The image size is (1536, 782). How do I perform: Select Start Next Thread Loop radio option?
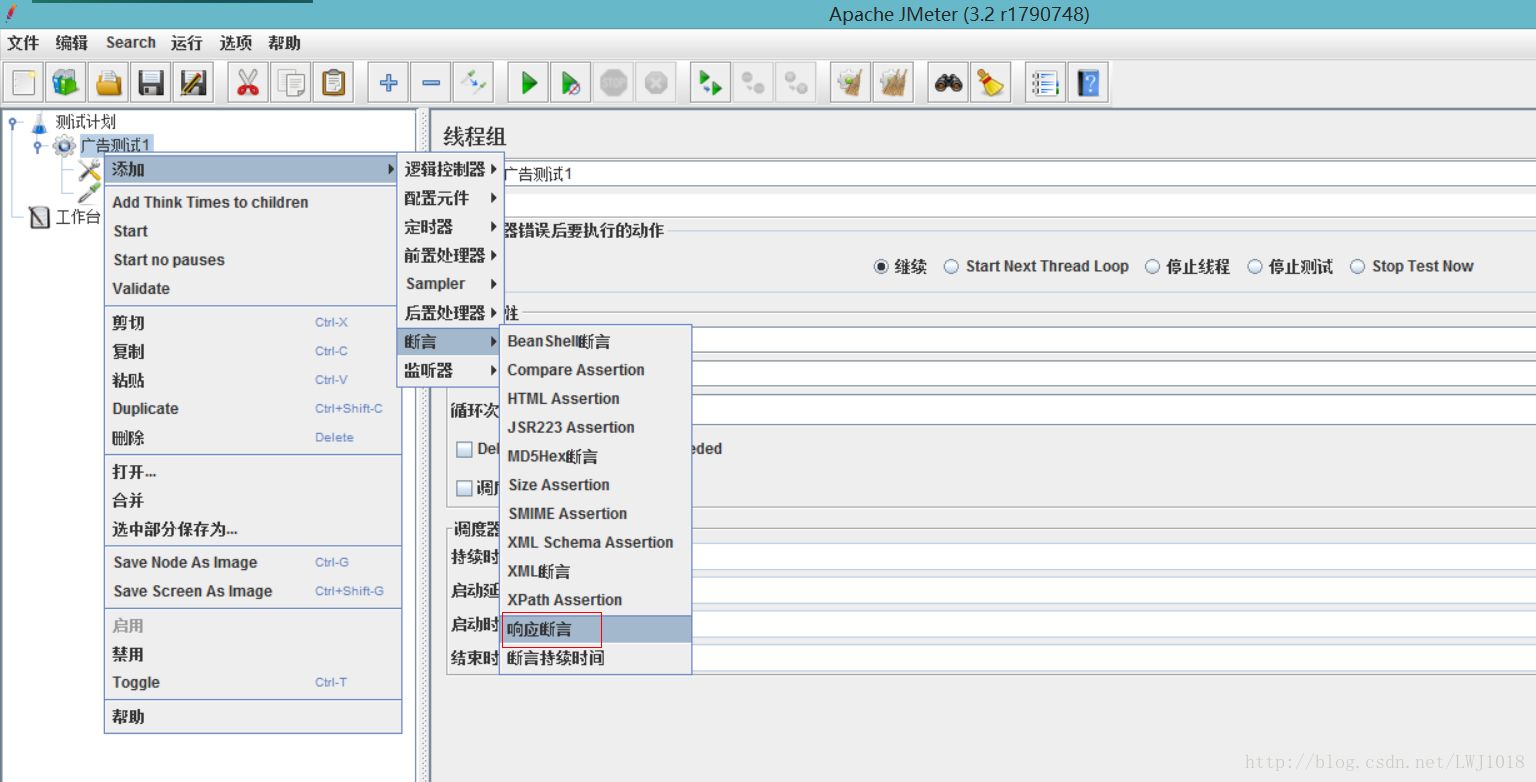951,267
